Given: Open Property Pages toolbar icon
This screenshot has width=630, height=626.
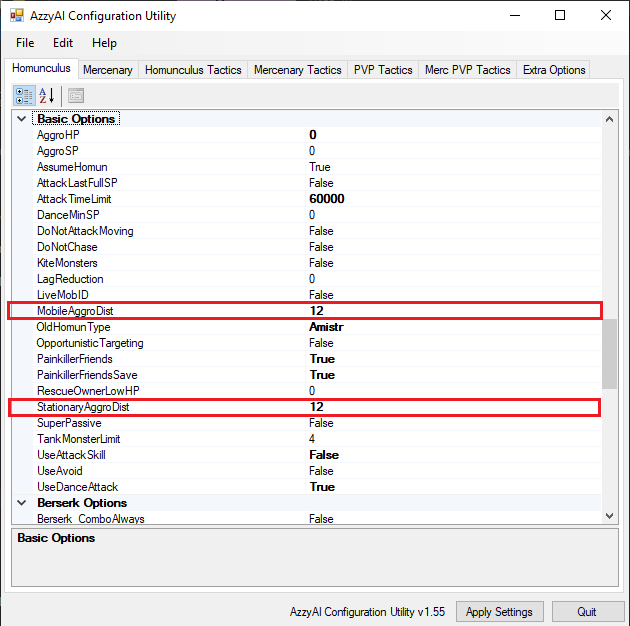Looking at the screenshot, I should 76,96.
